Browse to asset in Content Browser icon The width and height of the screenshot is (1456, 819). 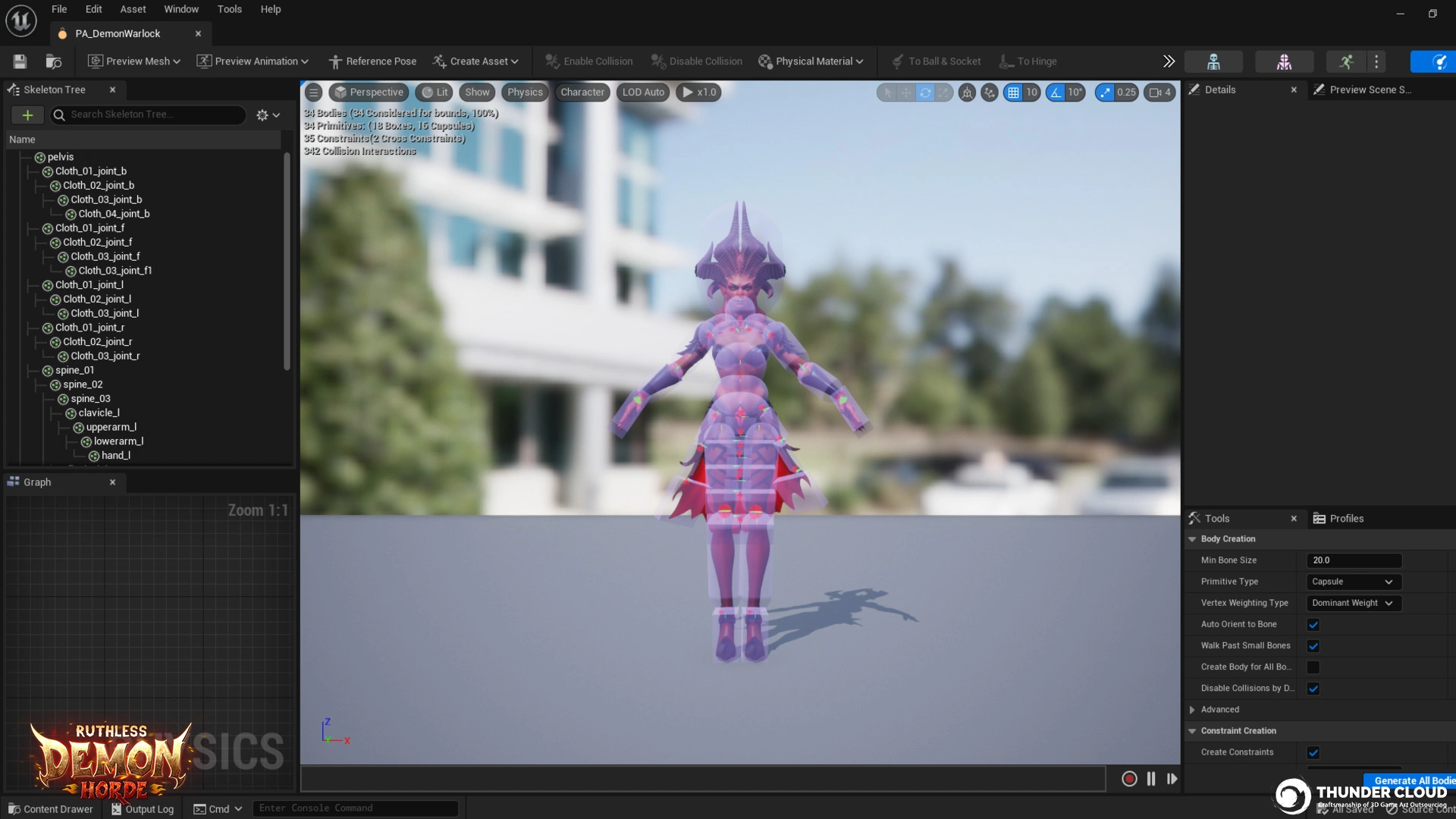coord(54,61)
